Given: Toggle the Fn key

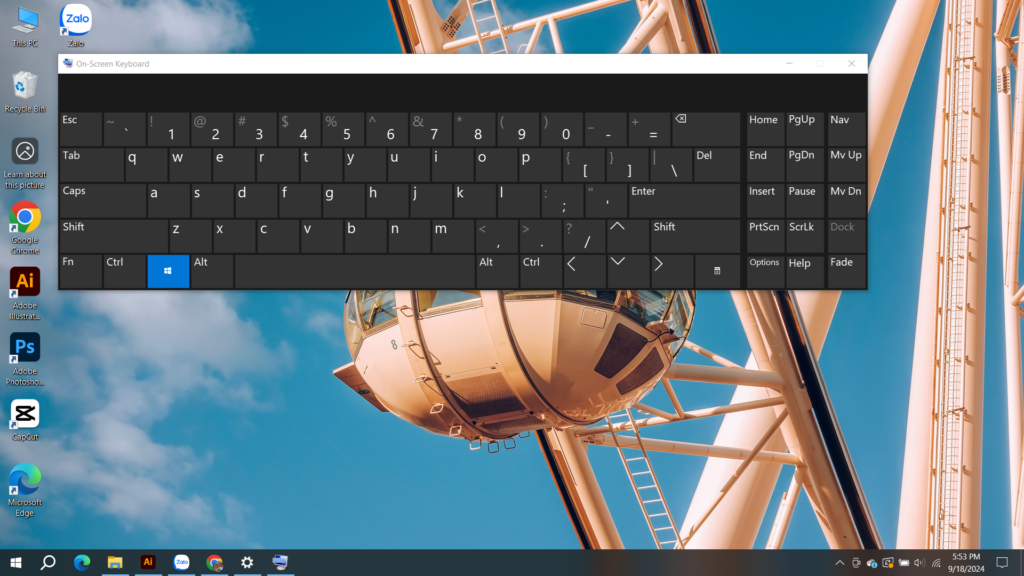Looking at the screenshot, I should coord(80,271).
